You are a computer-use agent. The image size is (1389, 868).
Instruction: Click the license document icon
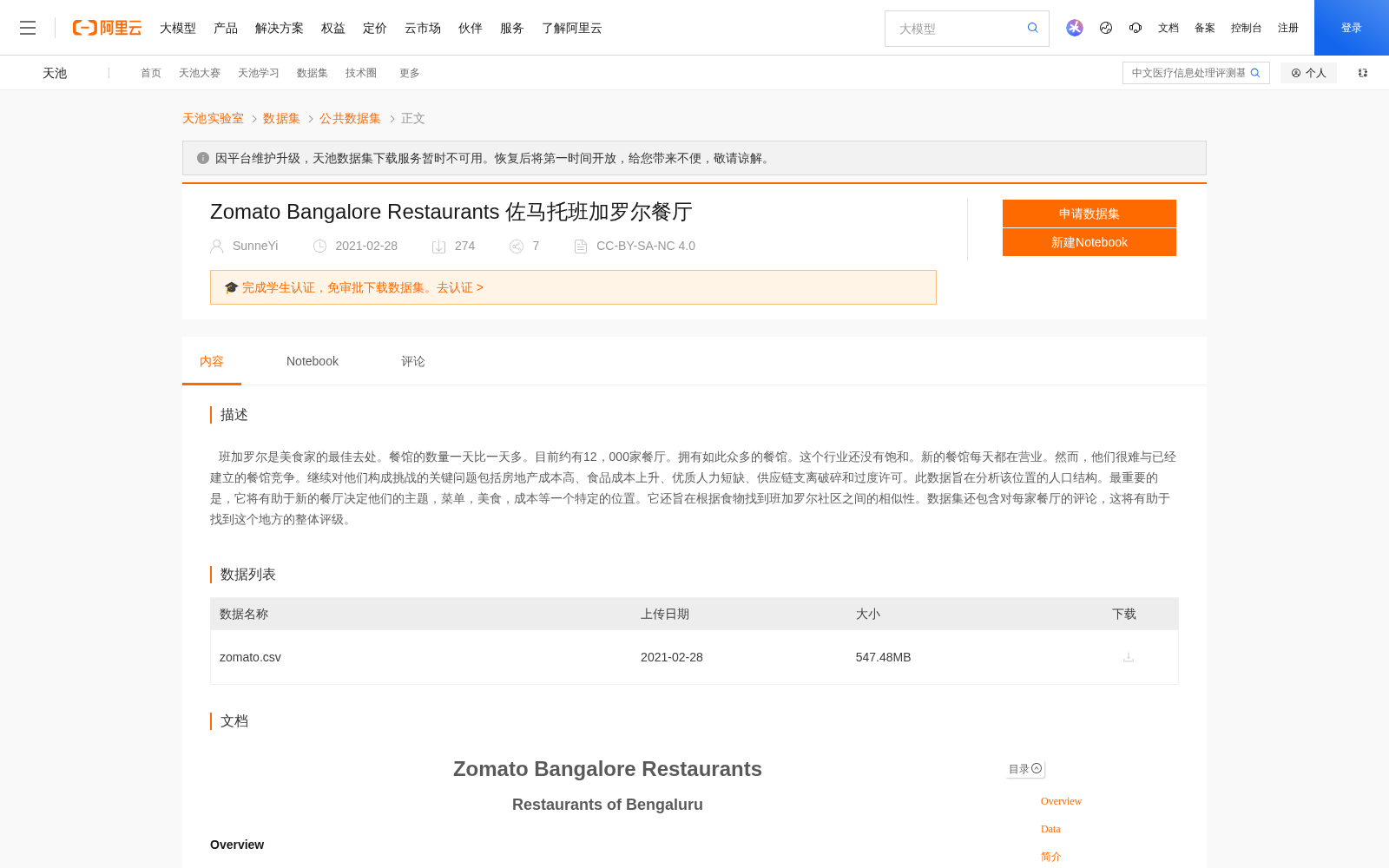coord(581,247)
